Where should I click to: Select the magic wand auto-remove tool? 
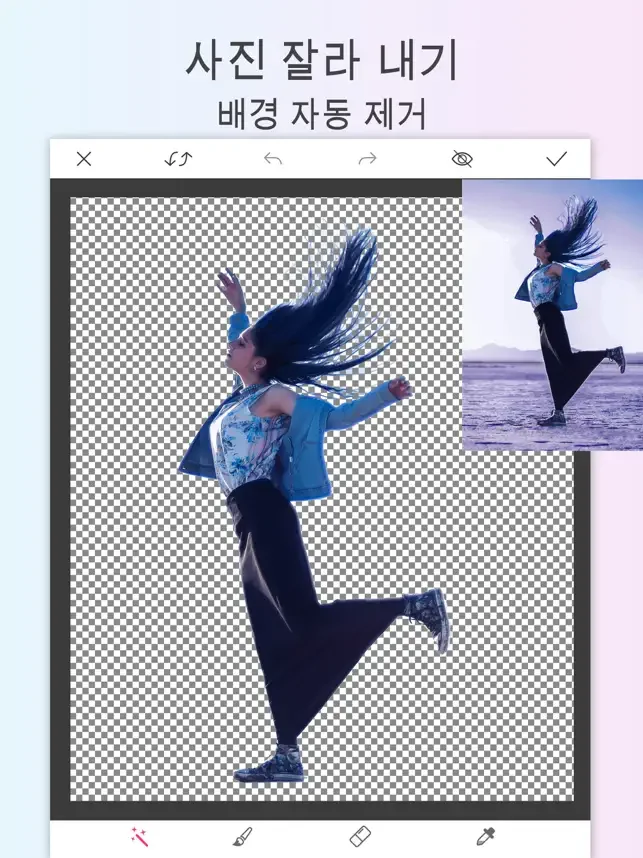139,837
